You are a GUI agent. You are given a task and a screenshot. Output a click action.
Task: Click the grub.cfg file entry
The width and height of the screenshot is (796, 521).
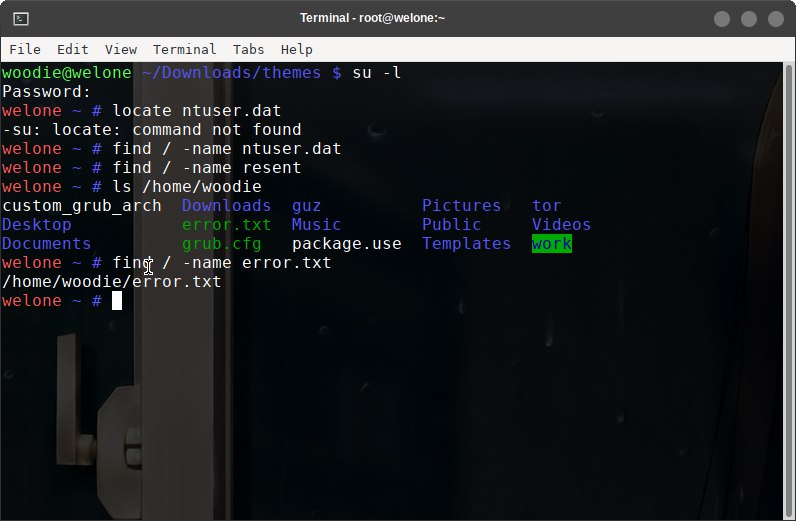click(x=221, y=244)
